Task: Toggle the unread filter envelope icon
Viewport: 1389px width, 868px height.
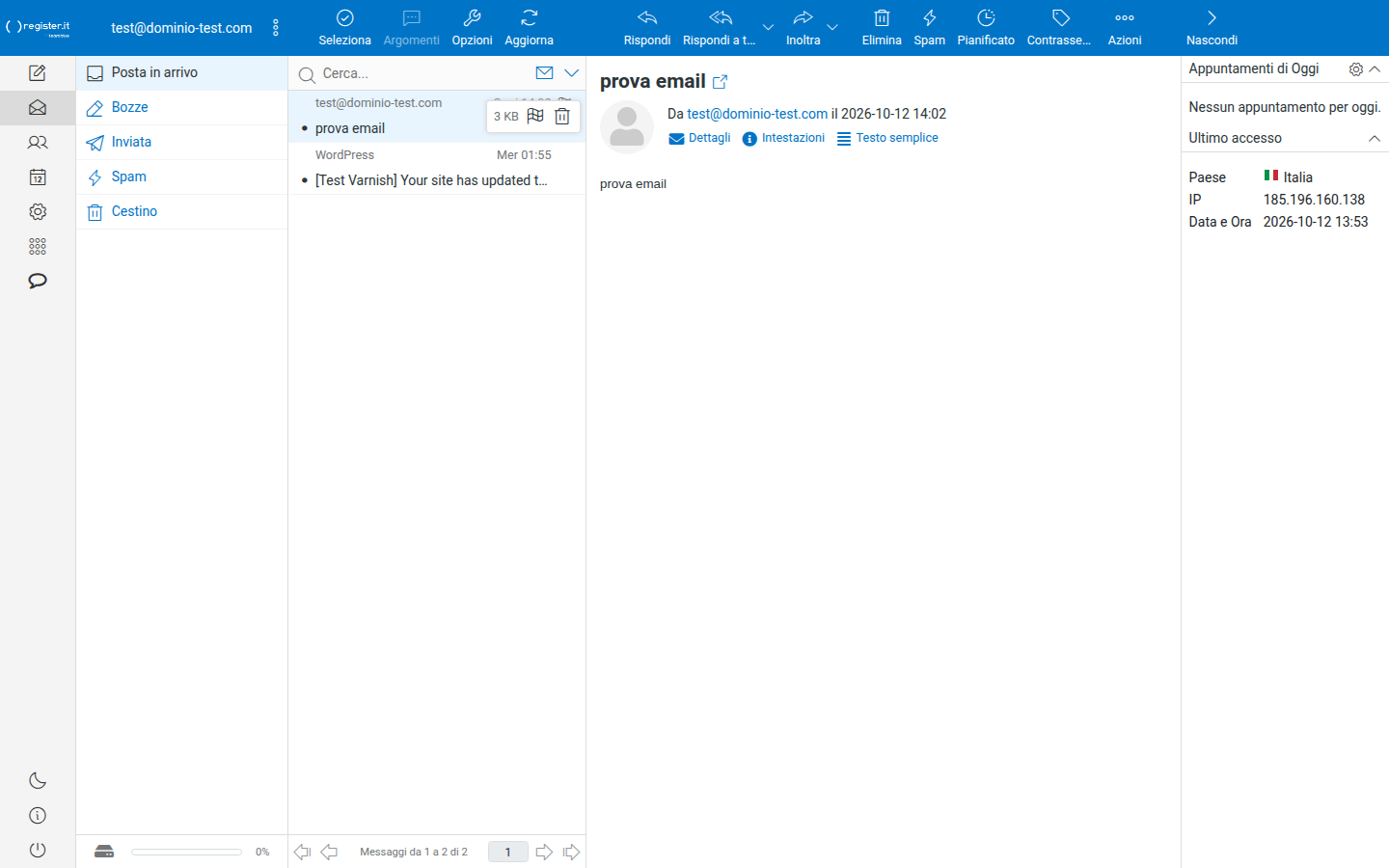Action: (545, 73)
